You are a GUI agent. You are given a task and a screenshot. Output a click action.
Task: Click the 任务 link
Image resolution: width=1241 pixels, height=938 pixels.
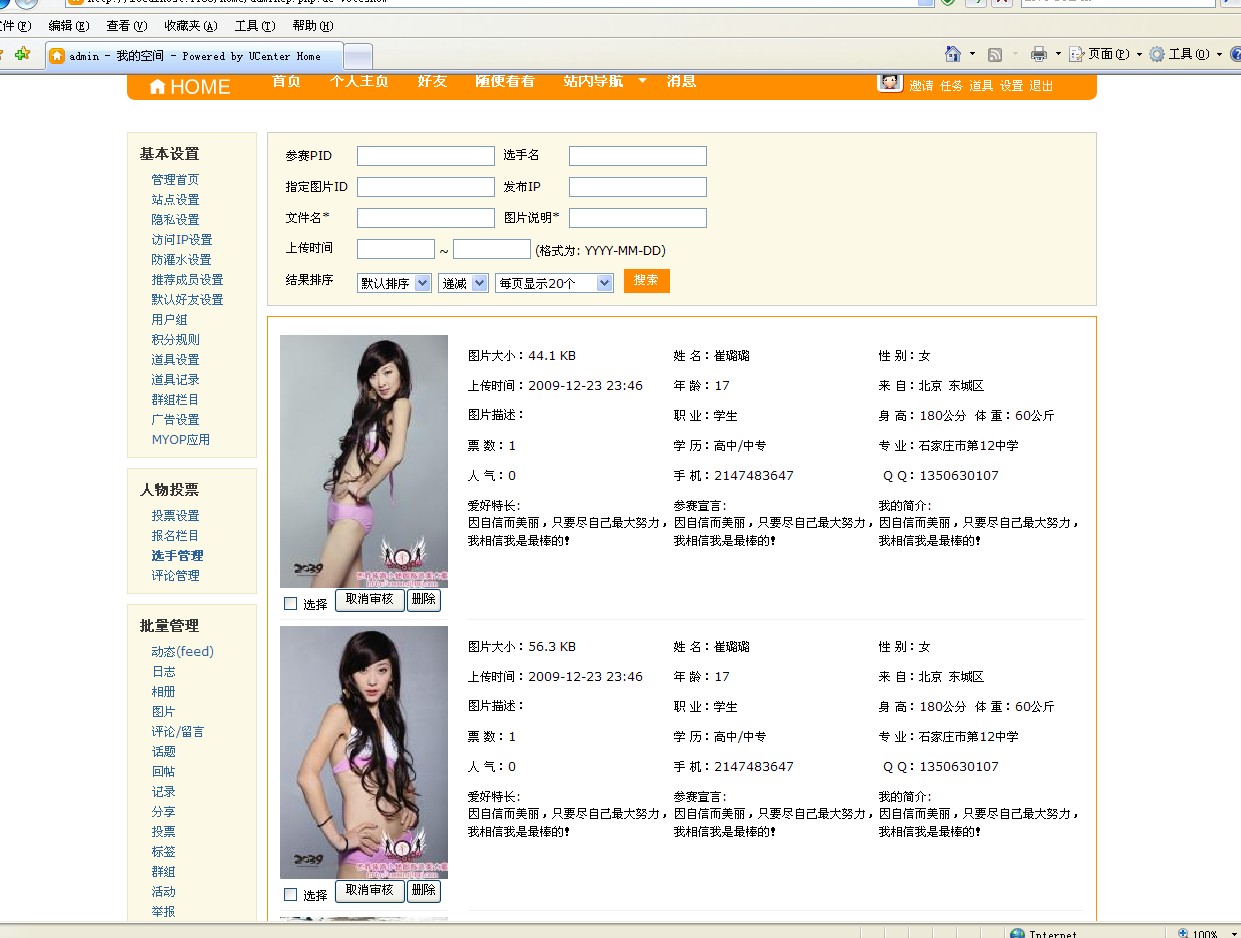951,86
